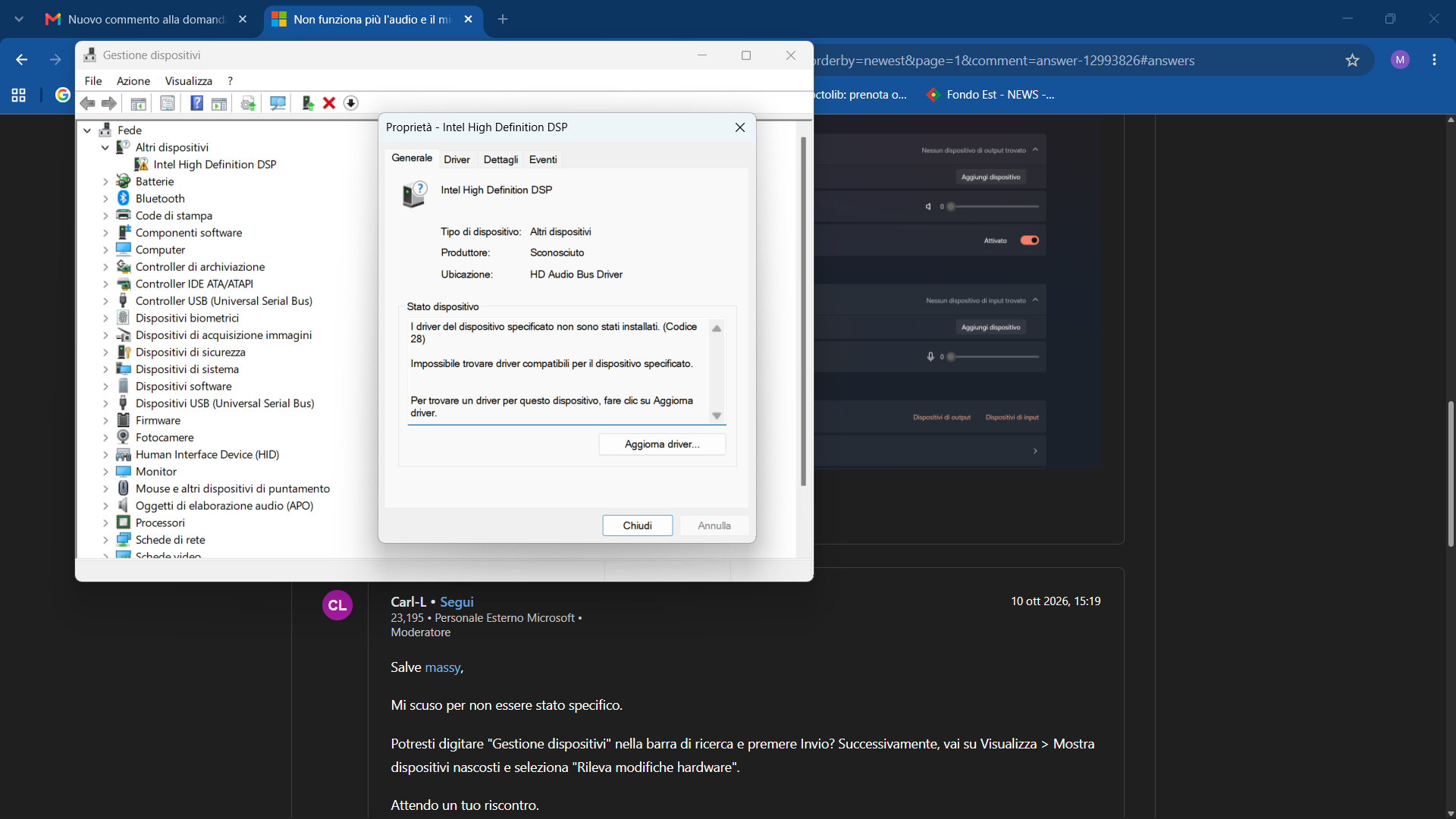1456x819 pixels.
Task: Expand the Processori category
Action: 105,523
